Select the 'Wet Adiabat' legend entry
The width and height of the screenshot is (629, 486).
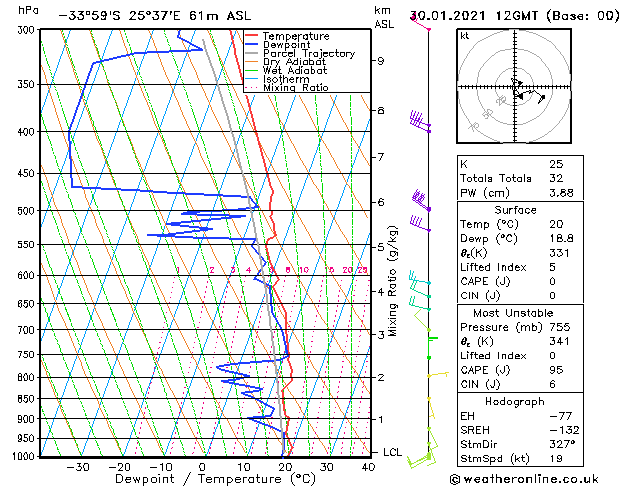coord(295,70)
